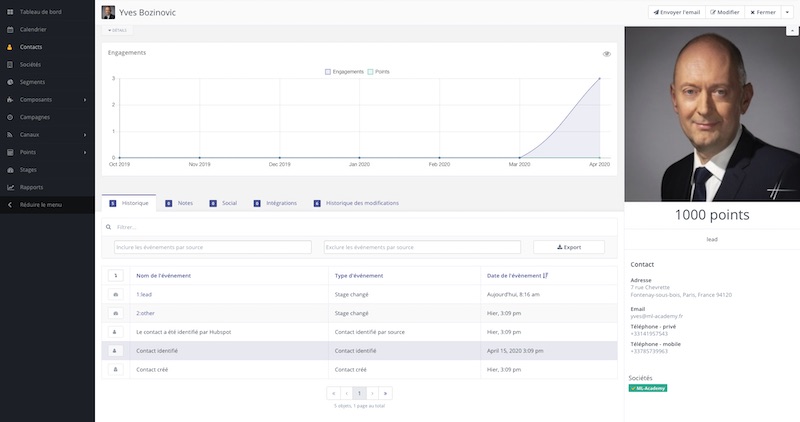
Task: Click icon of Hubspot identified event row
Action: tap(115, 332)
